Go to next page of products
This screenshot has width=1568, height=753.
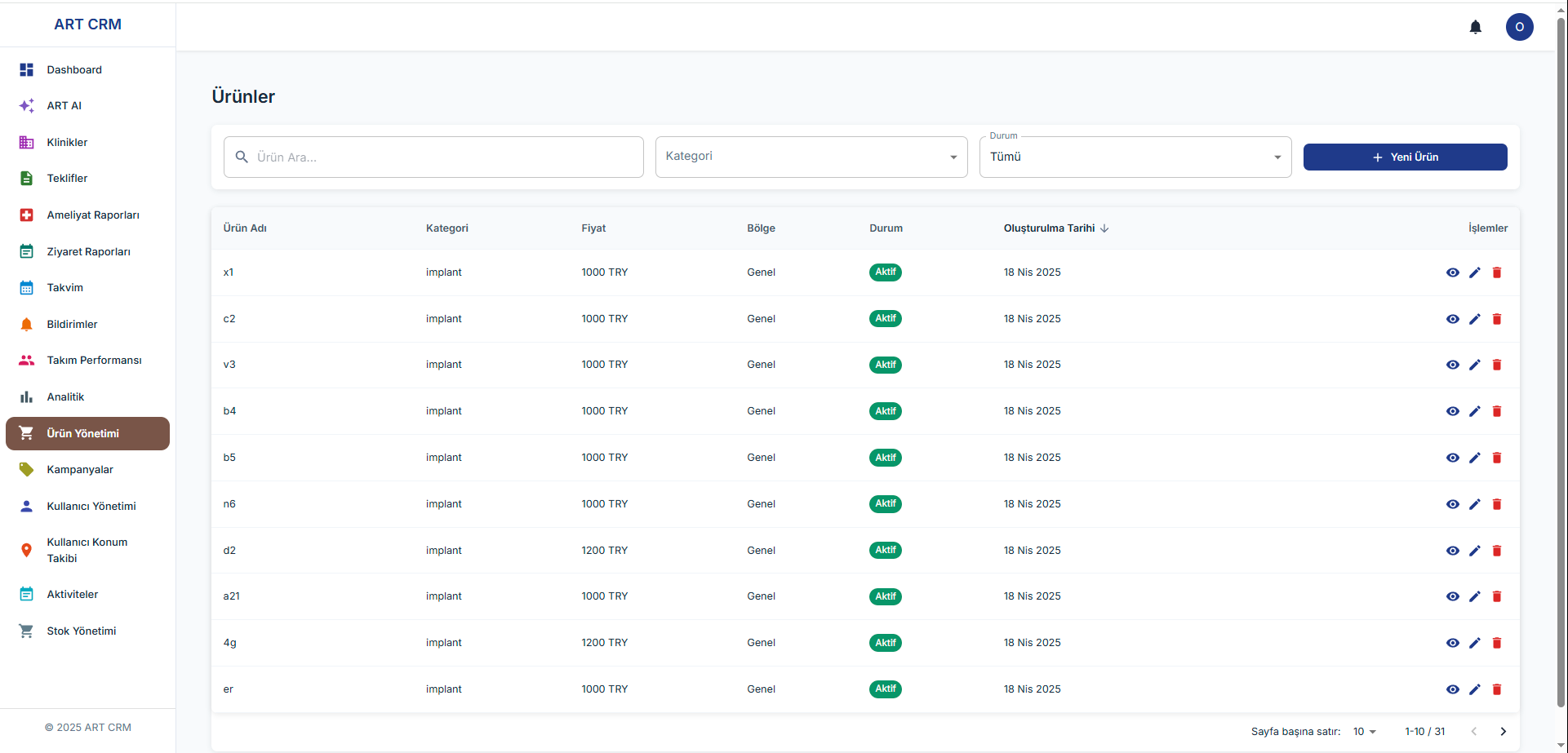pos(1503,732)
